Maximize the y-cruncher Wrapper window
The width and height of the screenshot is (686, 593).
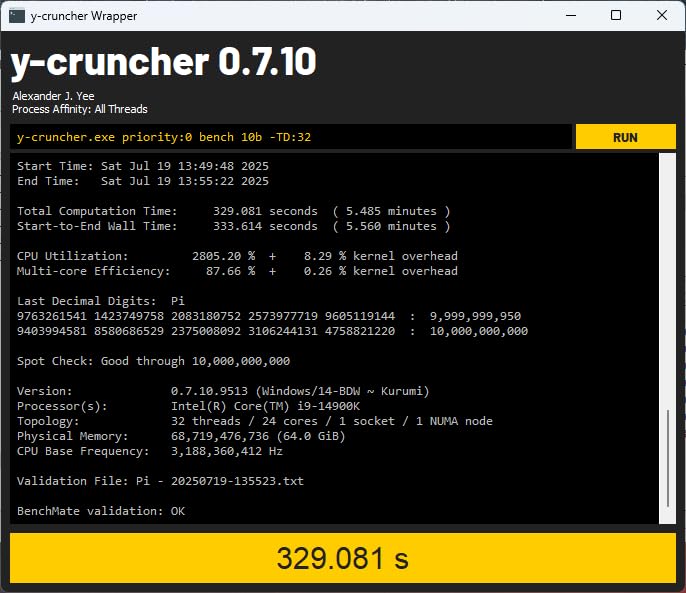tap(616, 15)
